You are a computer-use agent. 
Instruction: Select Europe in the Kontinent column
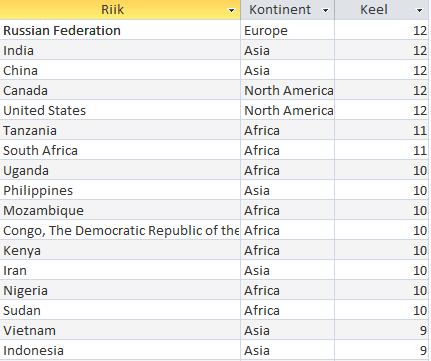(x=287, y=30)
